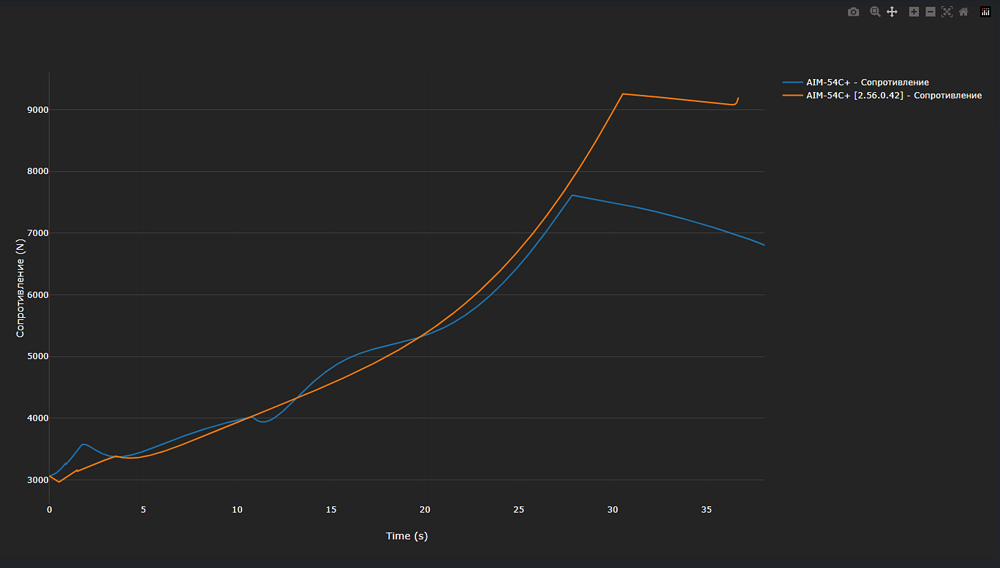The width and height of the screenshot is (1000, 568).
Task: Click the Autoscale icon
Action: [x=947, y=12]
